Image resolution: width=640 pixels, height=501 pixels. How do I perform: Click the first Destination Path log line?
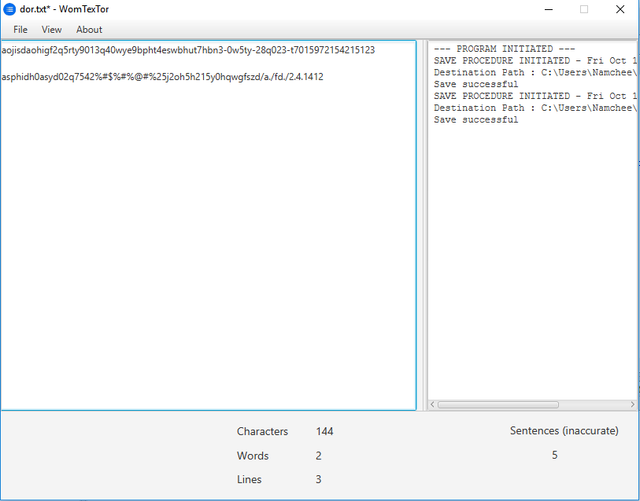(535, 73)
